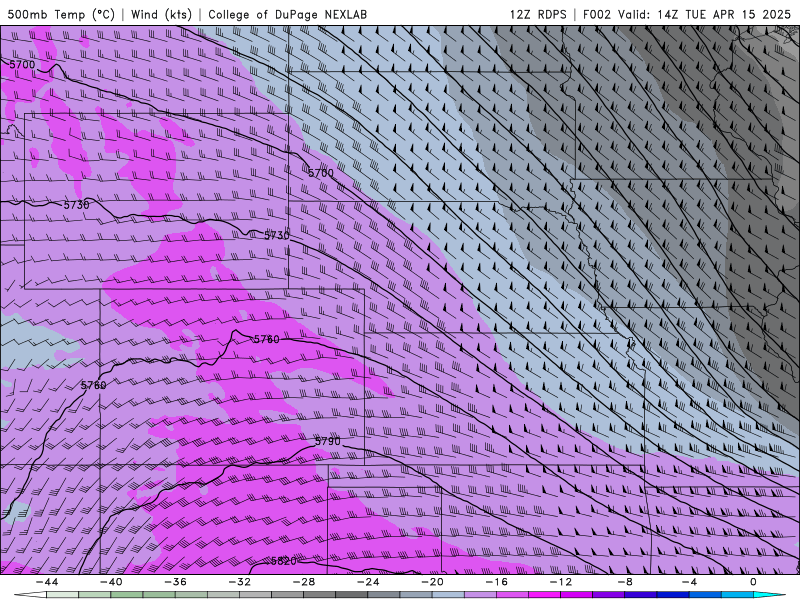The width and height of the screenshot is (800, 600).
Task: Click the -32 colorbar value
Action: [x=239, y=582]
